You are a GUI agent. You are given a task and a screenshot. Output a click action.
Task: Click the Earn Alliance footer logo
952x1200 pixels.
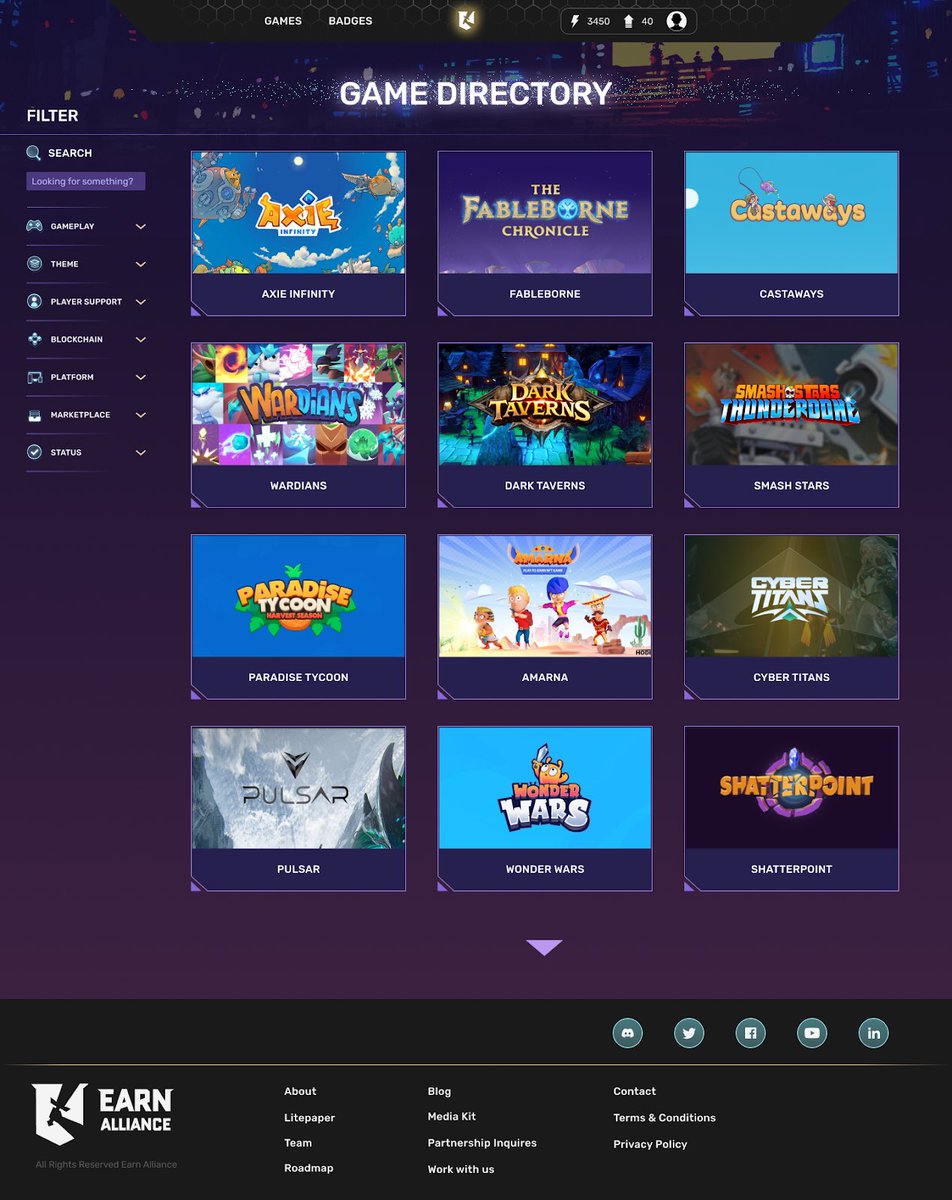coord(102,1113)
